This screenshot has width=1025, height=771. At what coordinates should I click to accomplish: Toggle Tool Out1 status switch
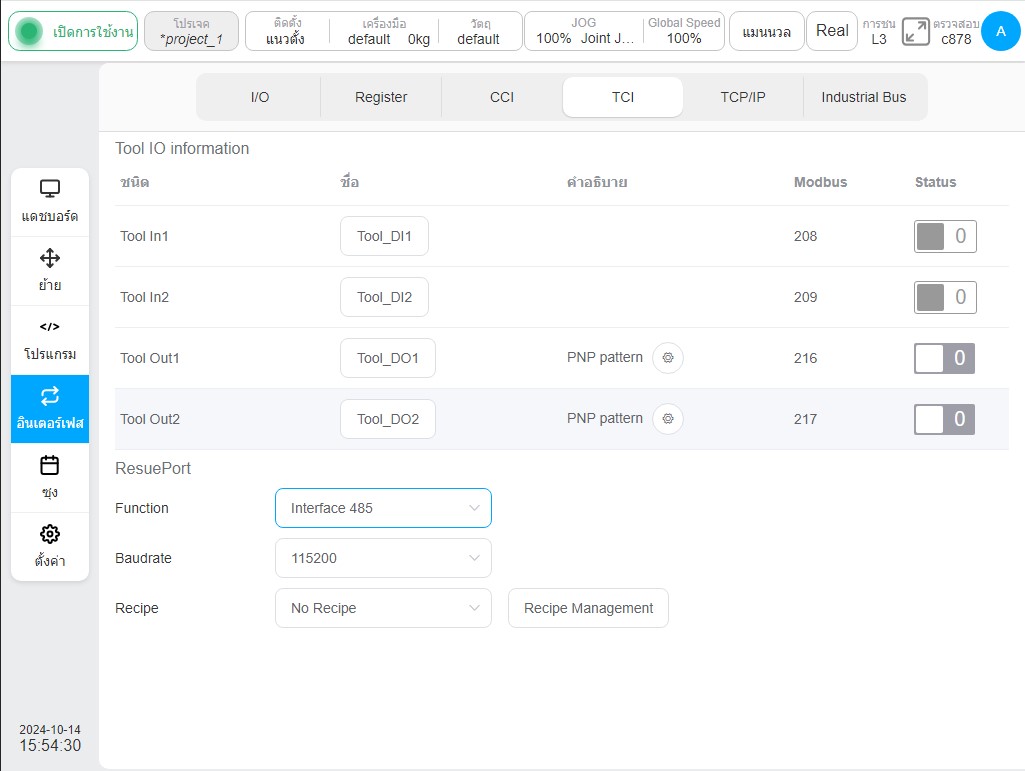coord(945,358)
